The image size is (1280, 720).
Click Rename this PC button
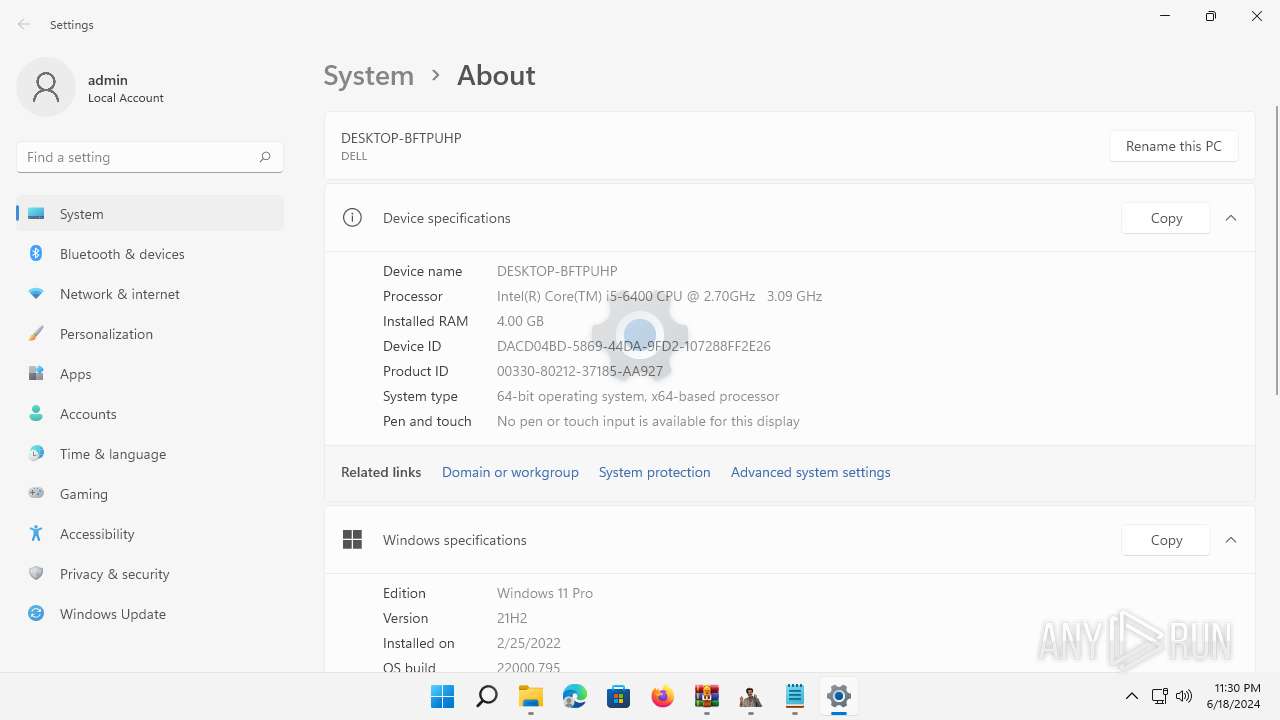(1173, 146)
